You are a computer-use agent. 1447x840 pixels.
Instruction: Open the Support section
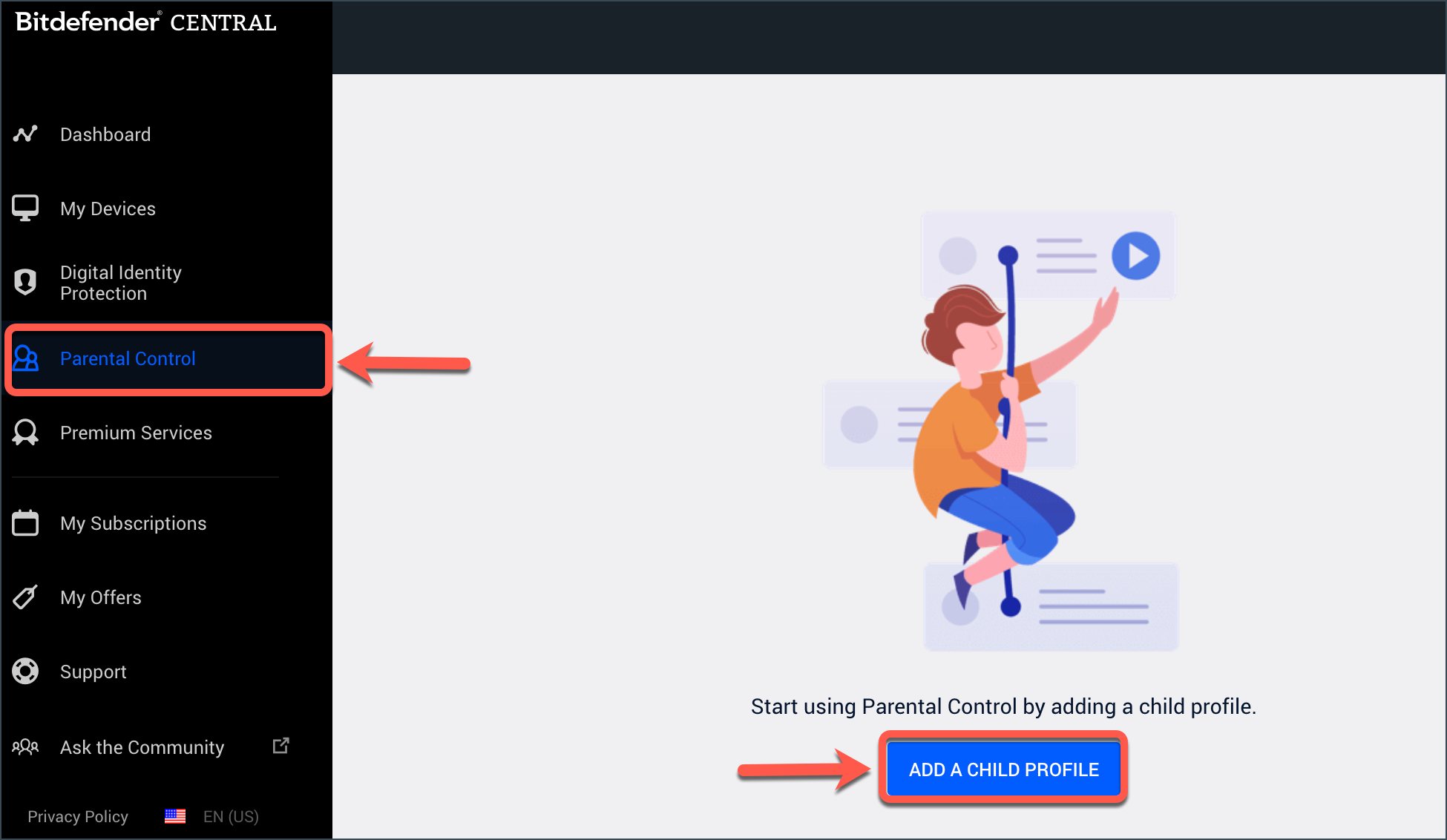click(x=94, y=672)
